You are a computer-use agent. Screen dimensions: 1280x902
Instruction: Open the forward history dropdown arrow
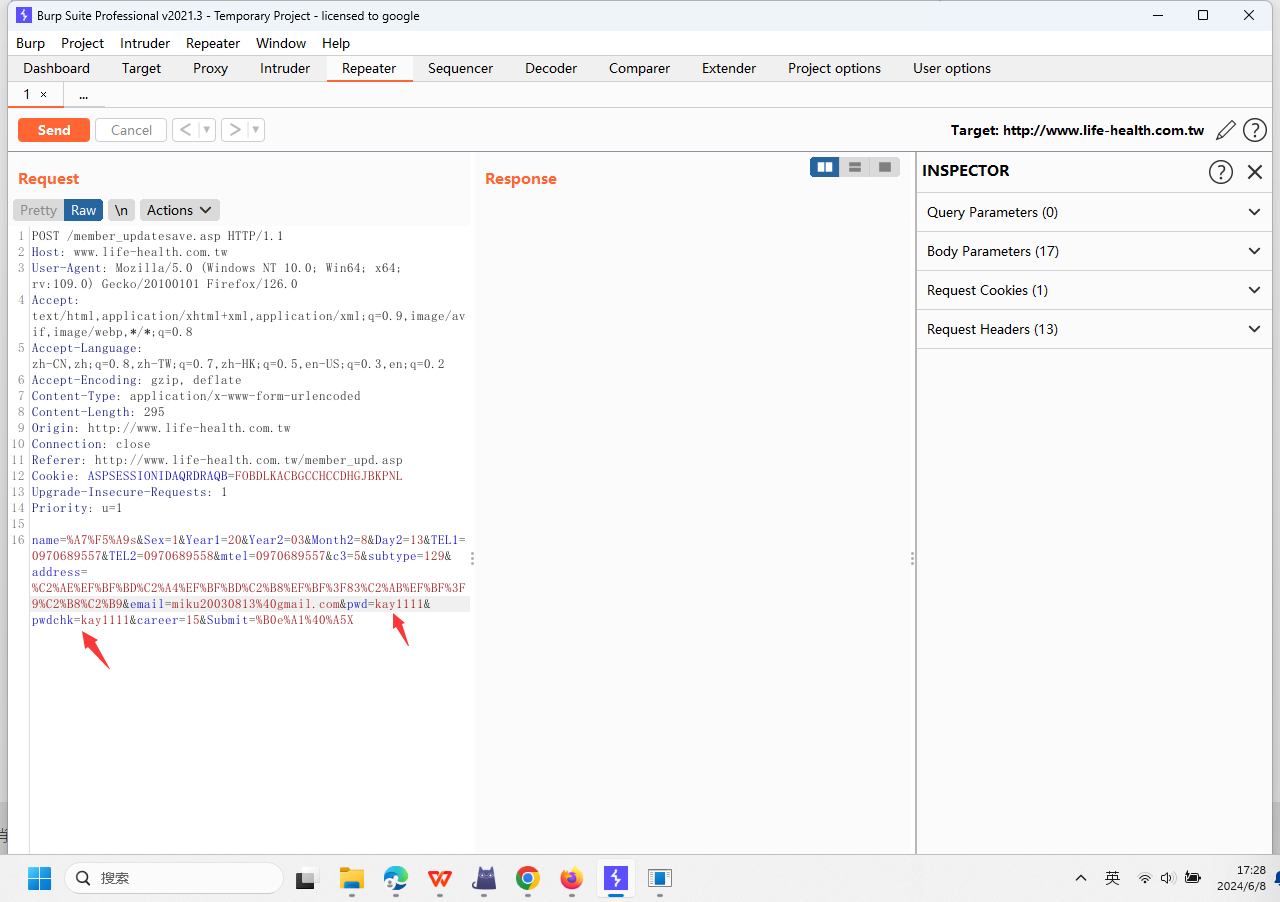tap(256, 130)
